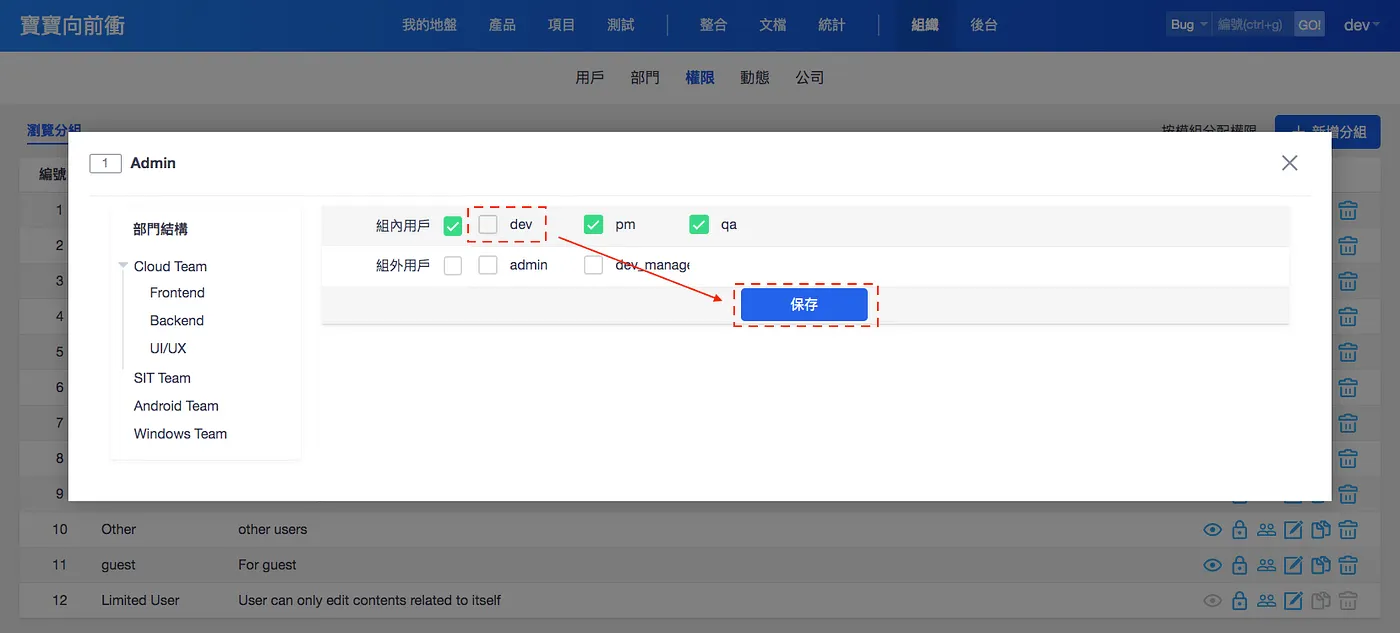Screen dimensions: 1400x633
Task: Click the 編號(ctrl+g) input field
Action: (1253, 25)
